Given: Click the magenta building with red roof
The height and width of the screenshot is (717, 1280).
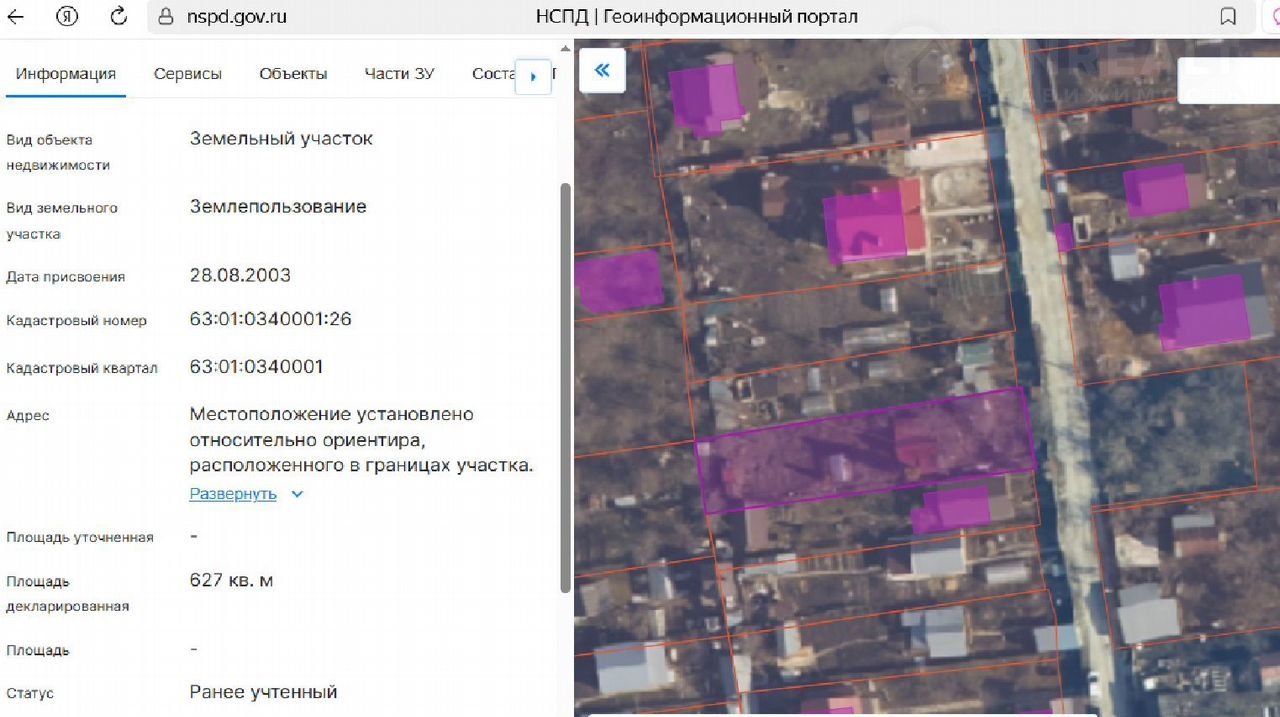Looking at the screenshot, I should click(872, 222).
